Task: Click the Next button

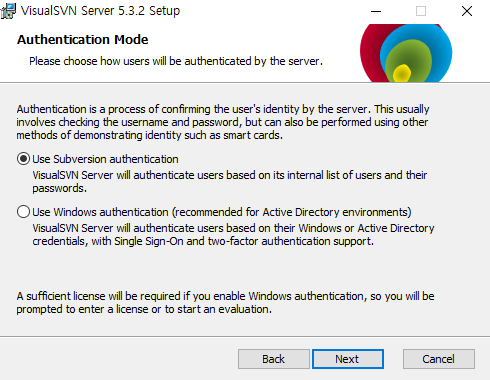Action: coord(348,359)
